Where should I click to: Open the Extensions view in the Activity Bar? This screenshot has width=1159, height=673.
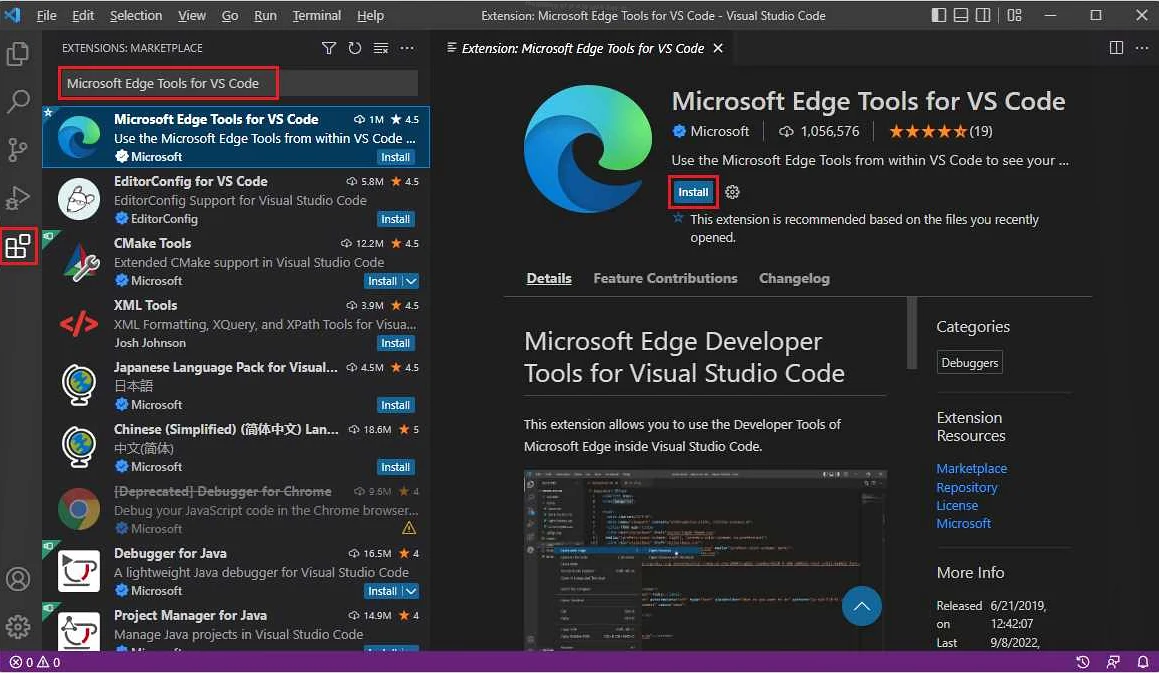(x=18, y=246)
